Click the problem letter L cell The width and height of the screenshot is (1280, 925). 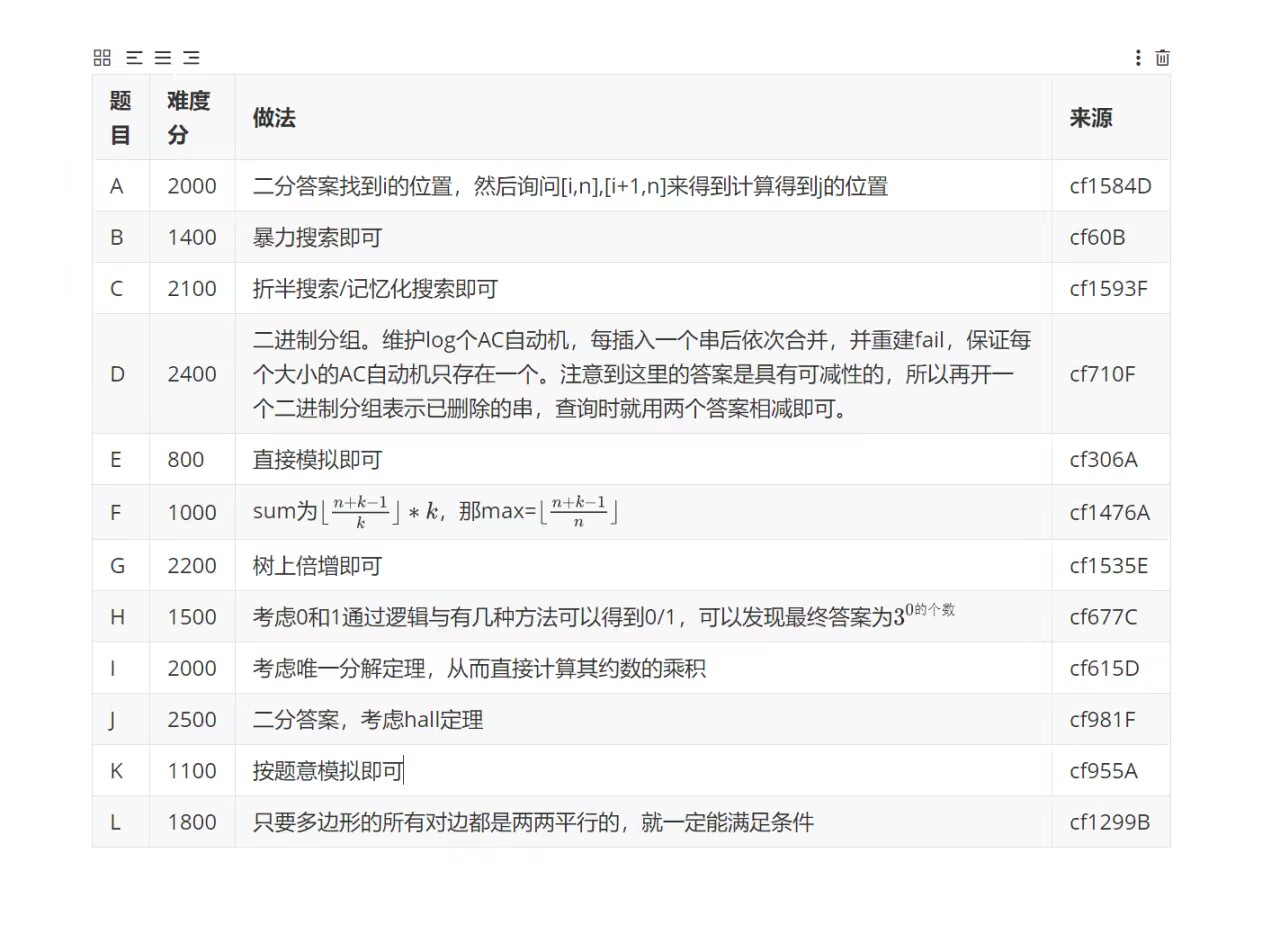pos(121,822)
